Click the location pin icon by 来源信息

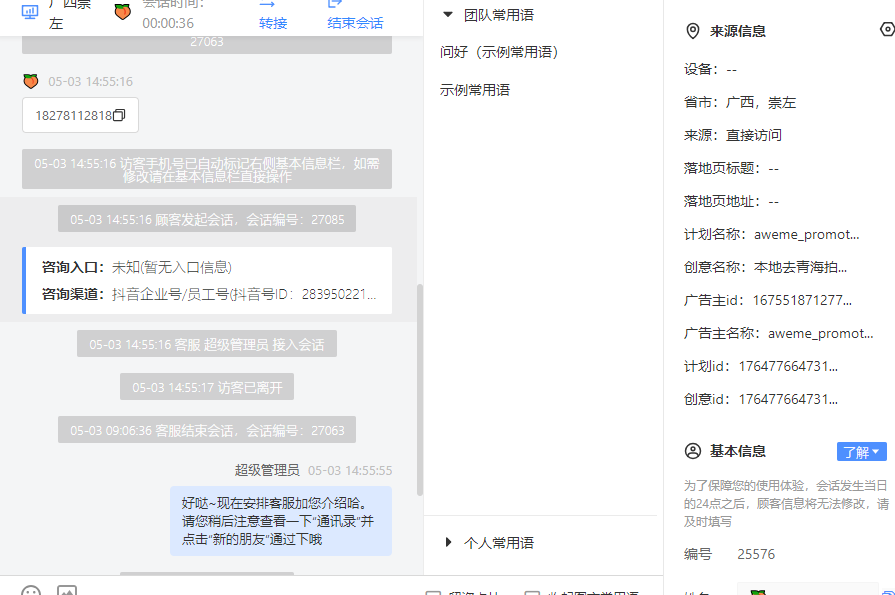[692, 31]
